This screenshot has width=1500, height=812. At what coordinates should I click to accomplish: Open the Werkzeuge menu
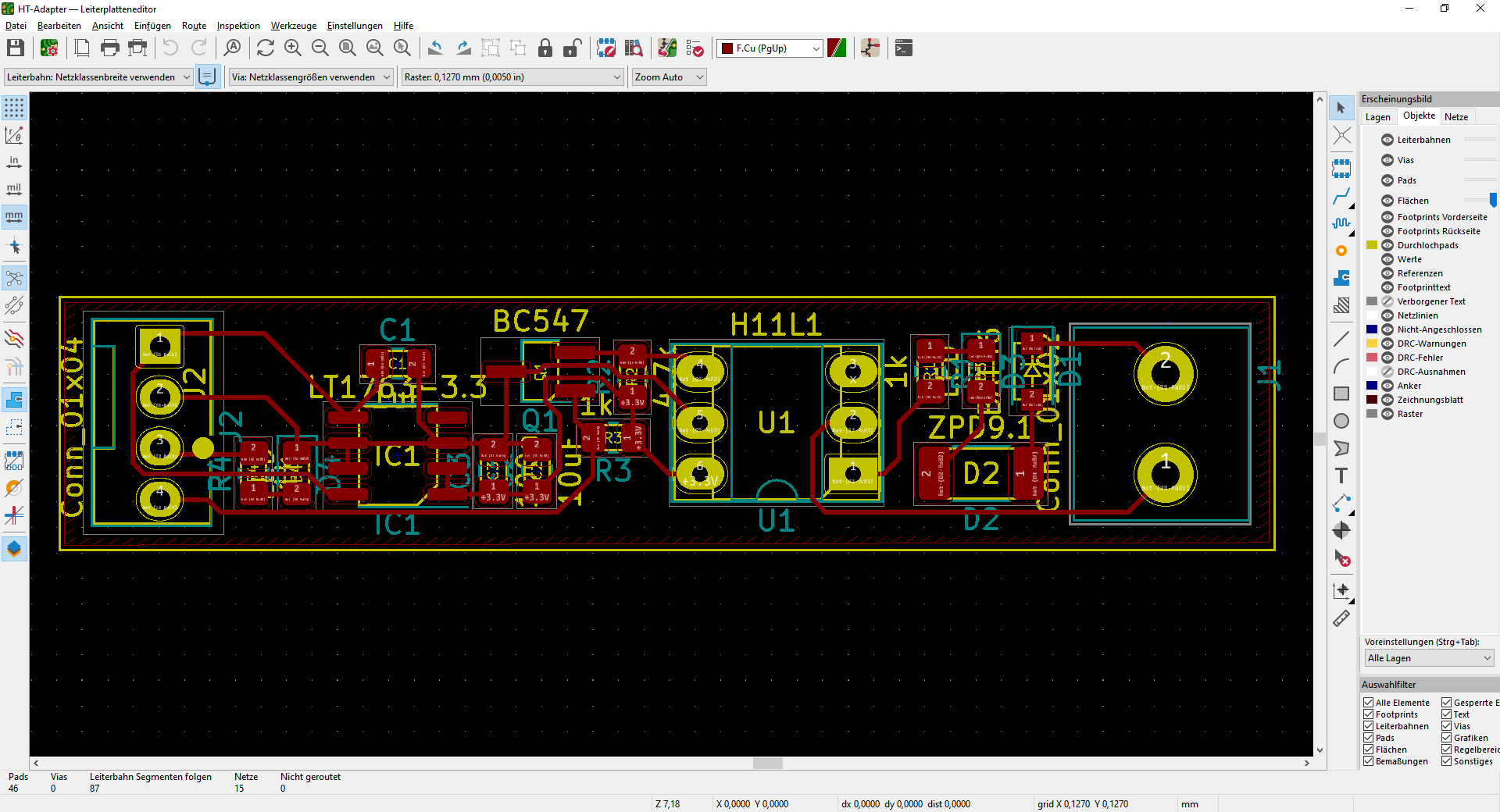click(294, 26)
